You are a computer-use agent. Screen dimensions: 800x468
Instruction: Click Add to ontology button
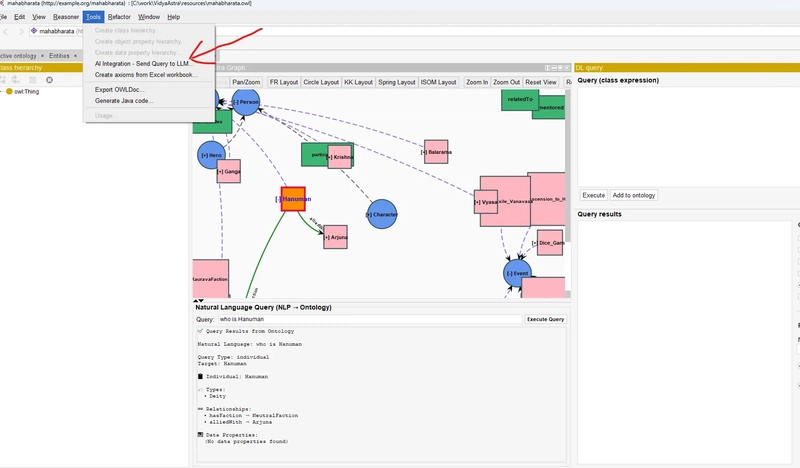point(633,195)
